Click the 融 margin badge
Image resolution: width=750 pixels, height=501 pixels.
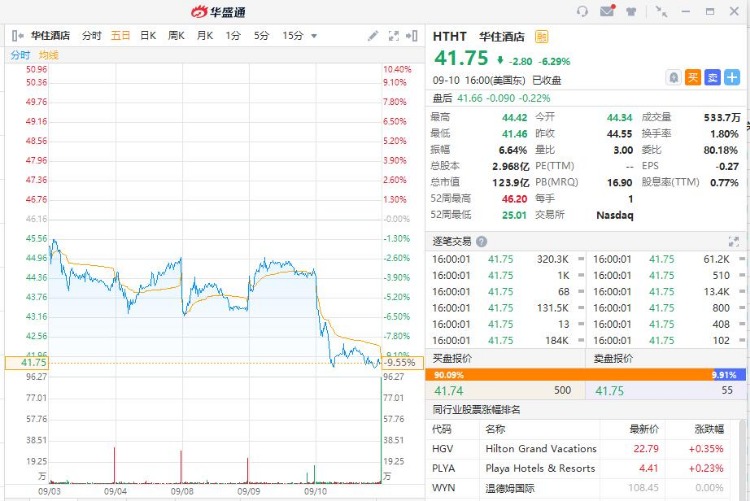541,36
